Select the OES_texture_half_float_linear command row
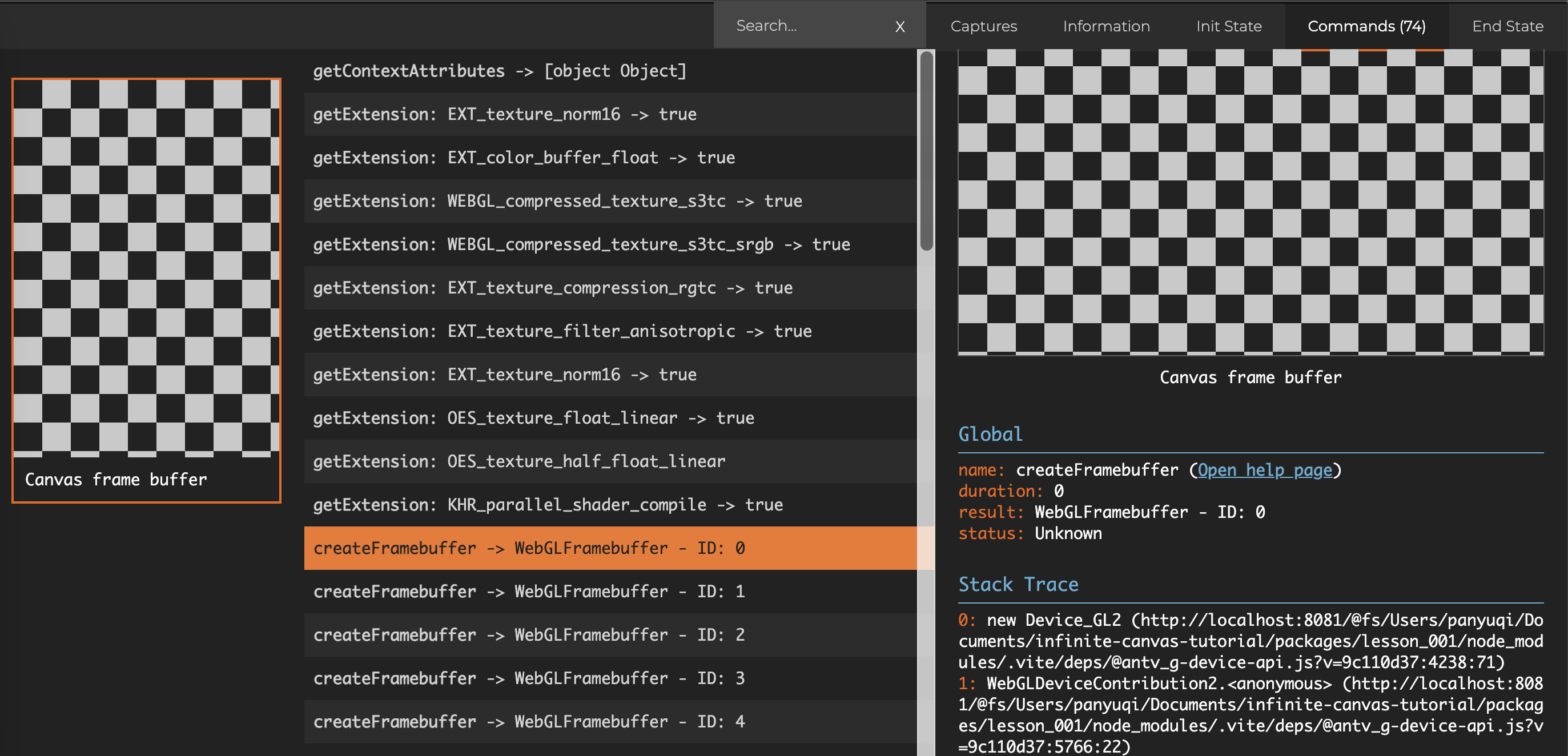This screenshot has height=756, width=1568. click(x=609, y=461)
